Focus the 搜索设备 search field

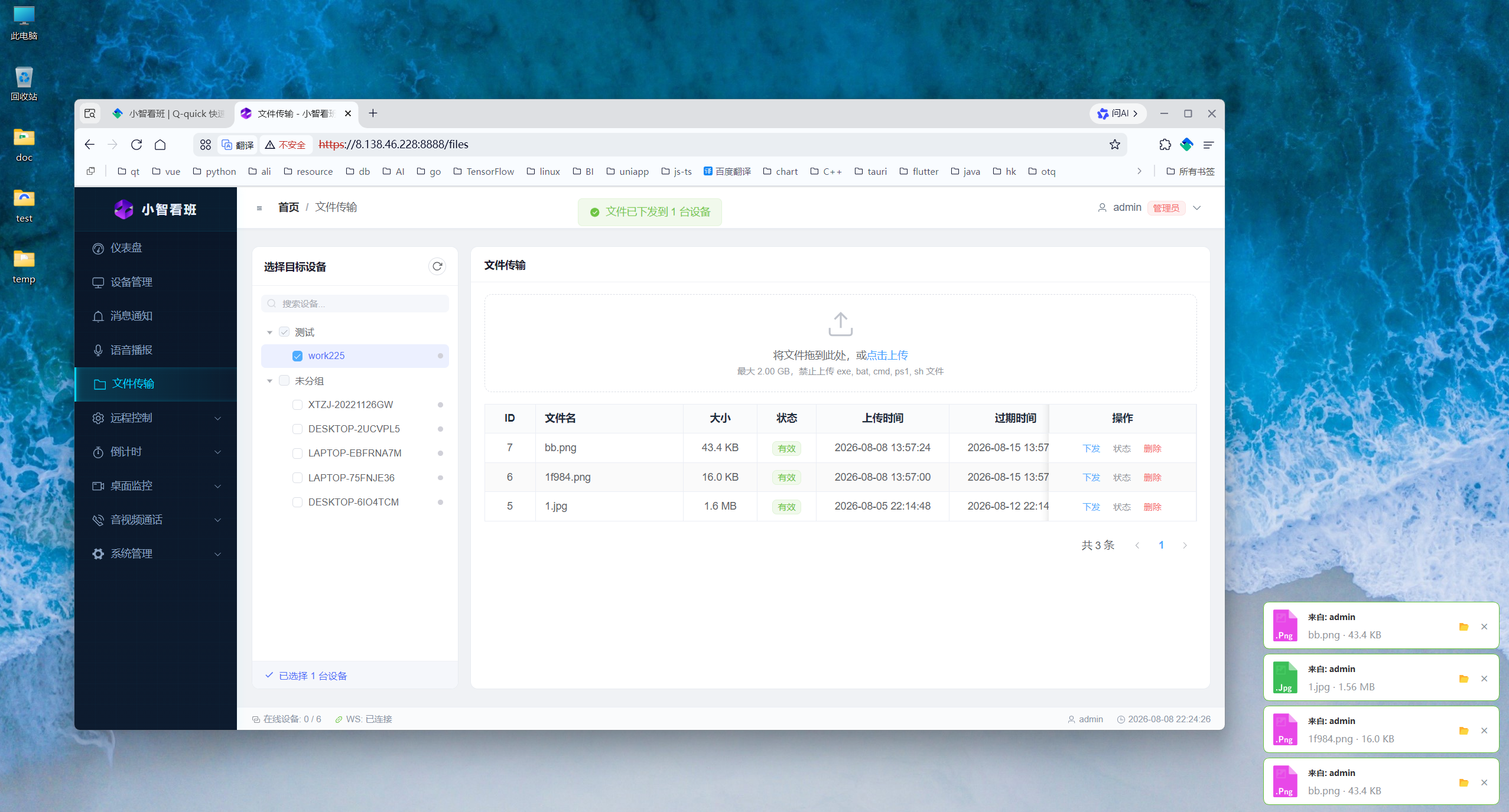[355, 304]
